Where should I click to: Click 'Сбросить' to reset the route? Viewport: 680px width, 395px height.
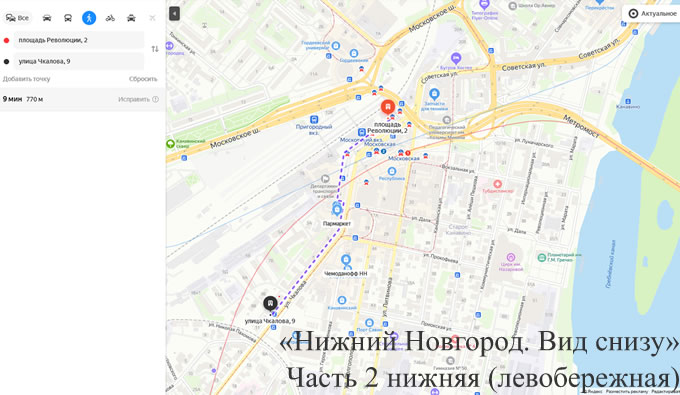(143, 79)
